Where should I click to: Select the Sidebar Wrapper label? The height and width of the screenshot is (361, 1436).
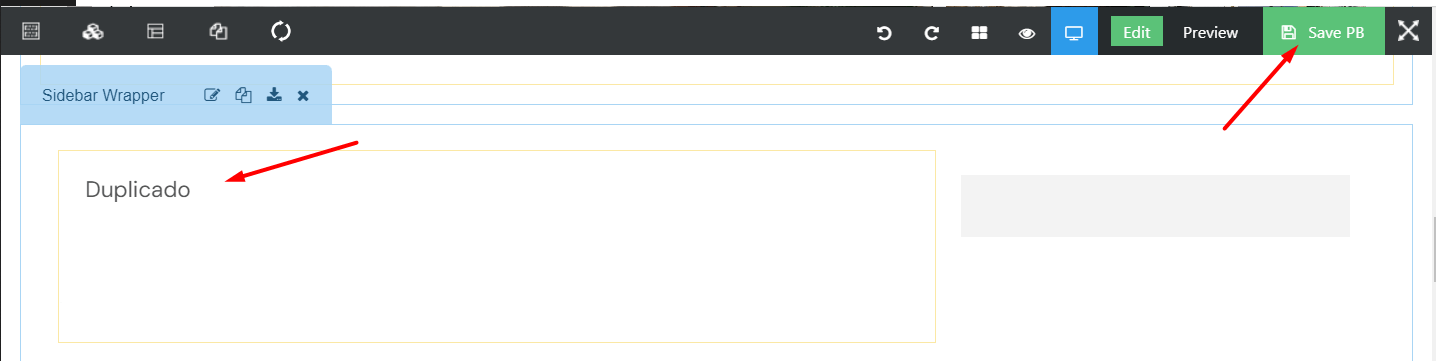[103, 96]
